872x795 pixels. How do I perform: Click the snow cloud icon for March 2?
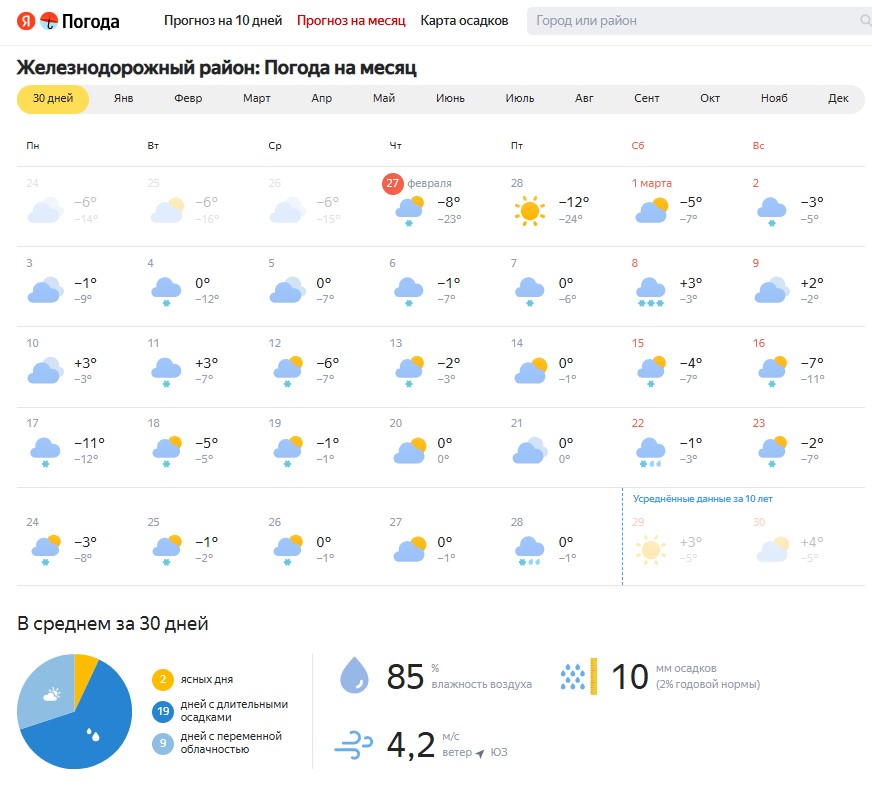771,211
